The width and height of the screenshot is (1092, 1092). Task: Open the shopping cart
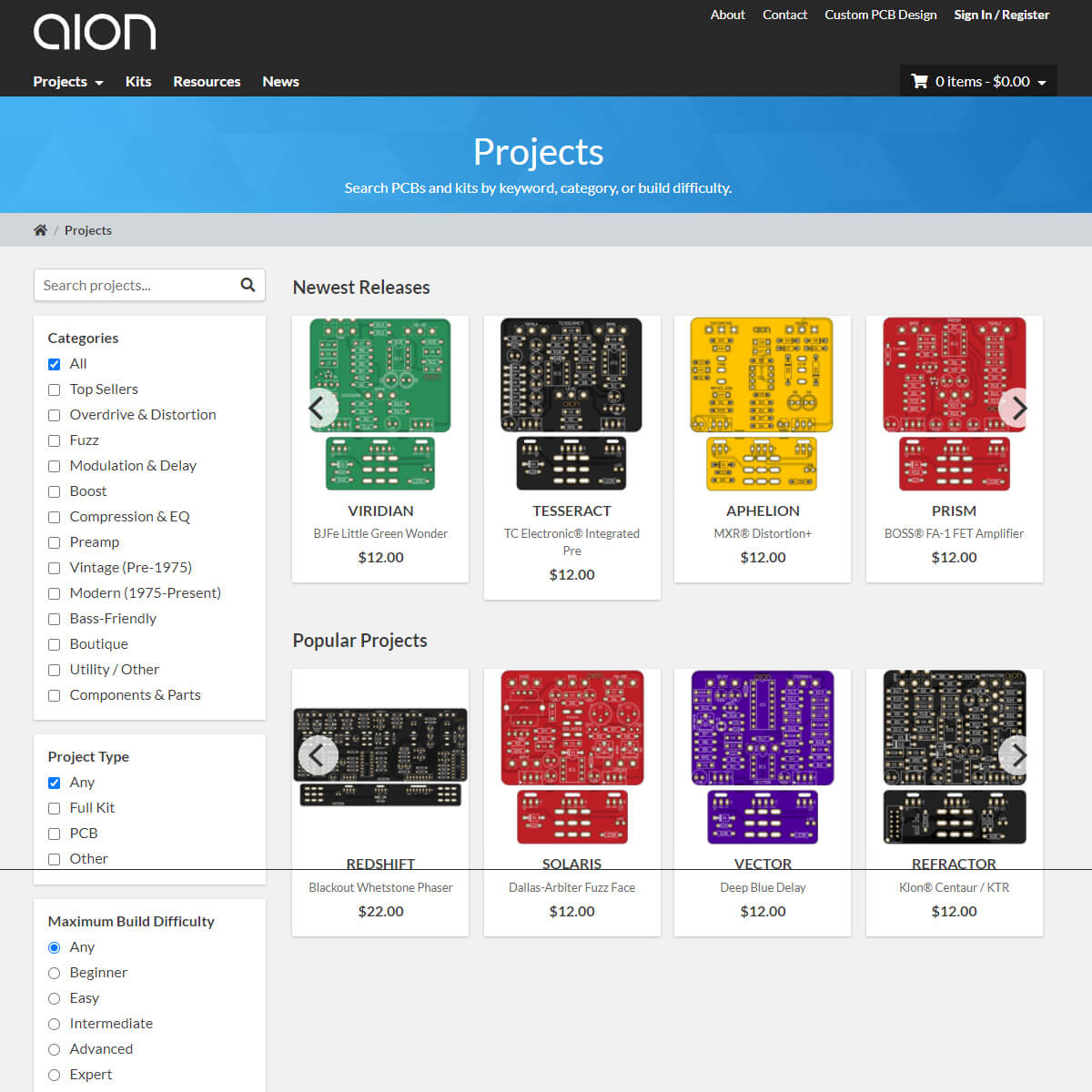pos(923,81)
